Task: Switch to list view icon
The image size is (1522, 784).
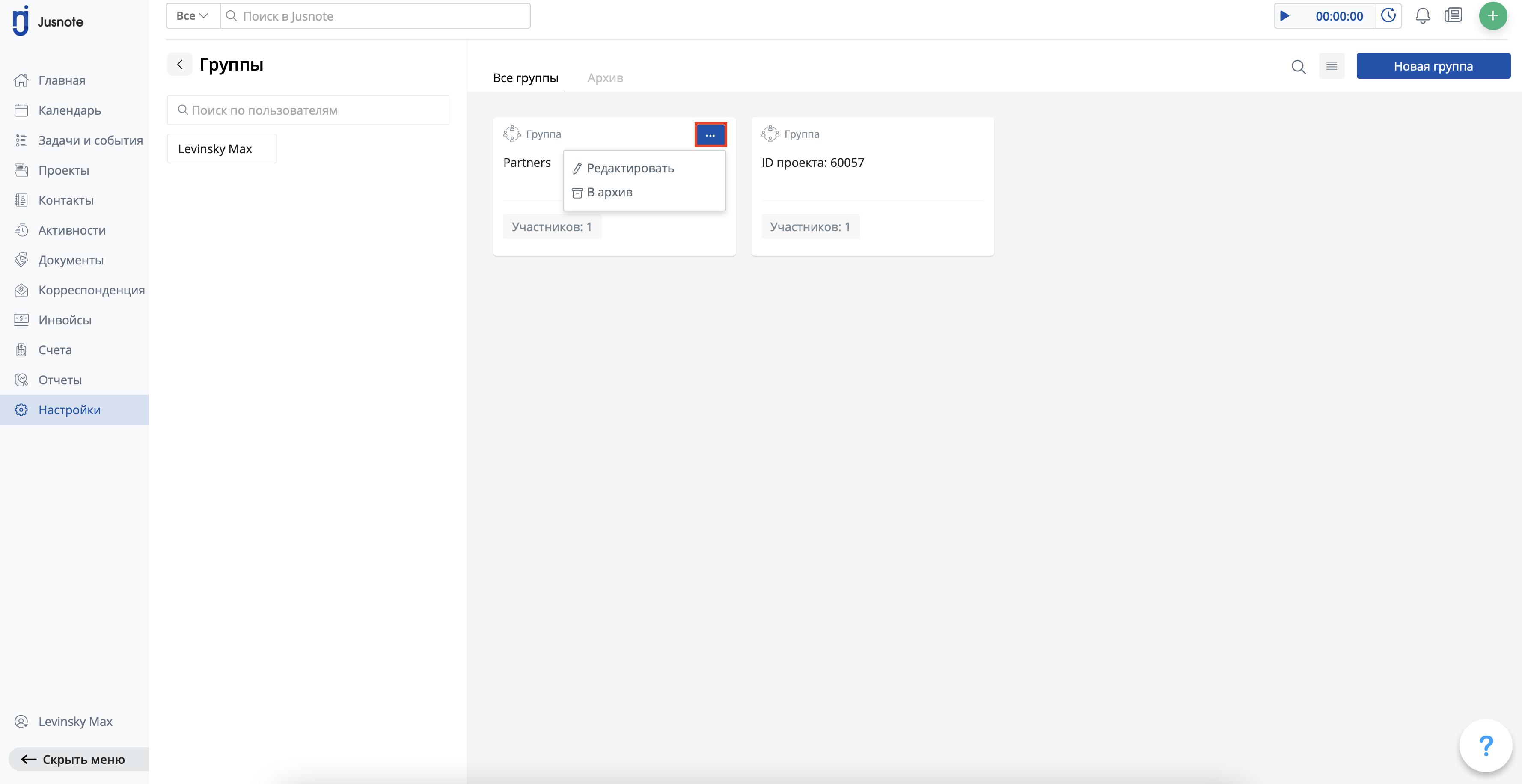Action: pyautogui.click(x=1331, y=65)
